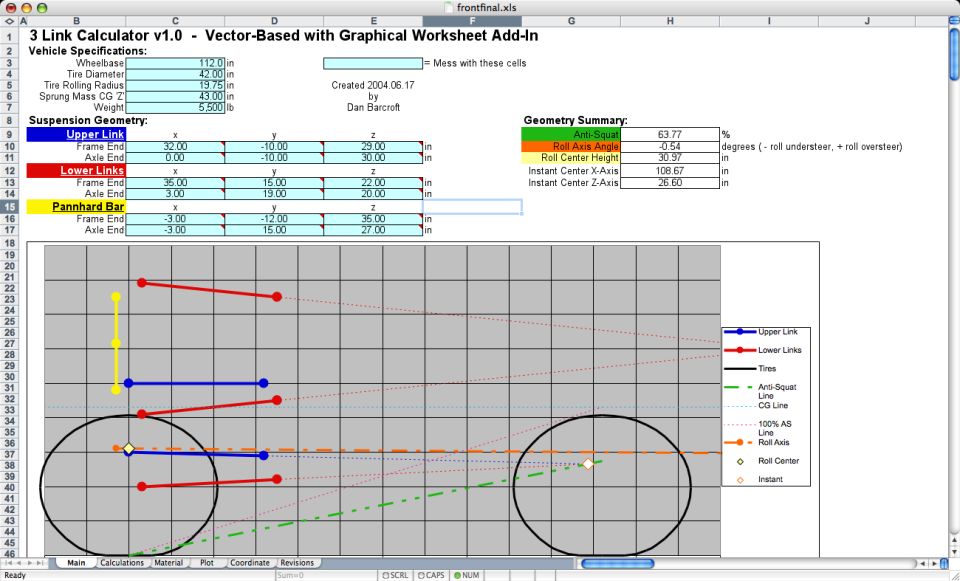This screenshot has width=960, height=581.
Task: Click Pannhard Bar Frame End z value 35.00
Action: (373, 219)
